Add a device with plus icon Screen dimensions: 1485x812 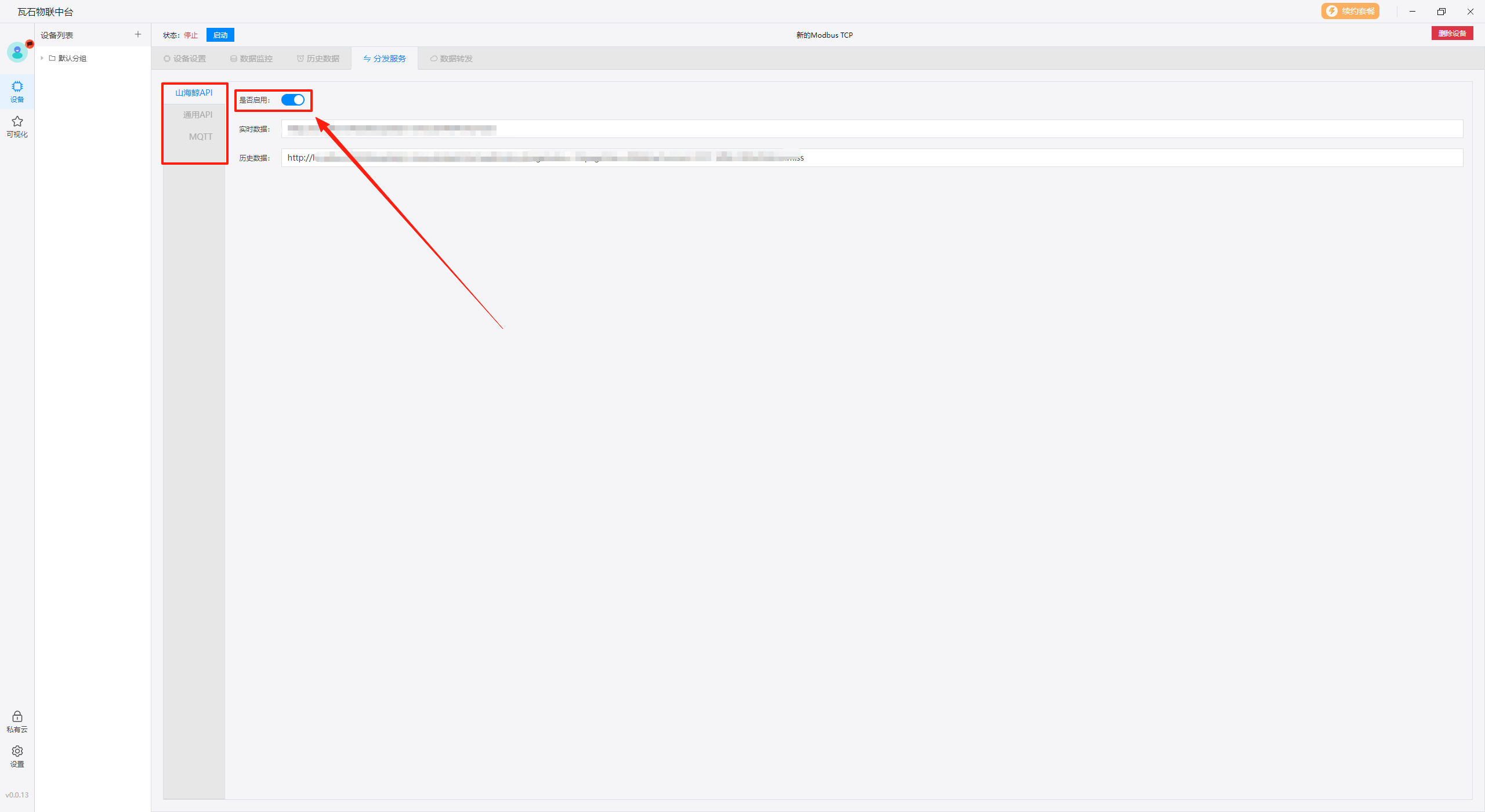tap(137, 34)
